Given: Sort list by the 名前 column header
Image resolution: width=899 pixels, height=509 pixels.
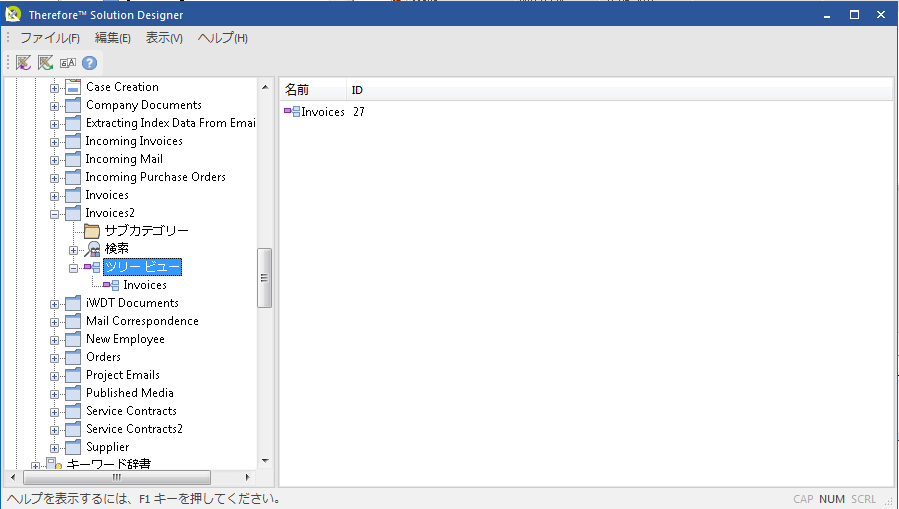Looking at the screenshot, I should click(x=313, y=90).
